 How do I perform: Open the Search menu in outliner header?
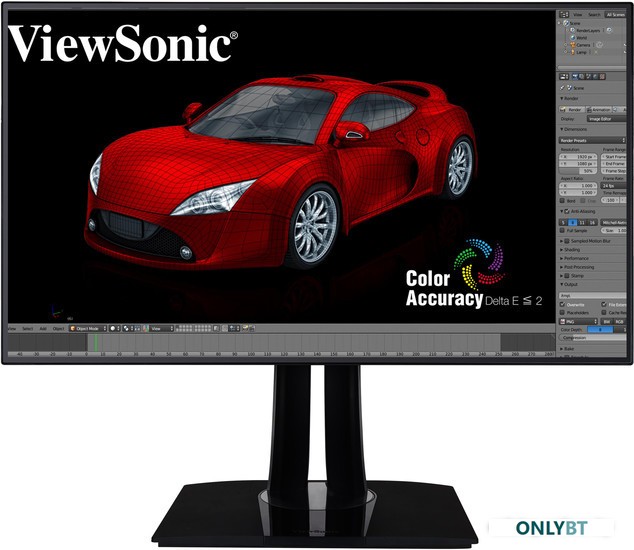tap(594, 15)
